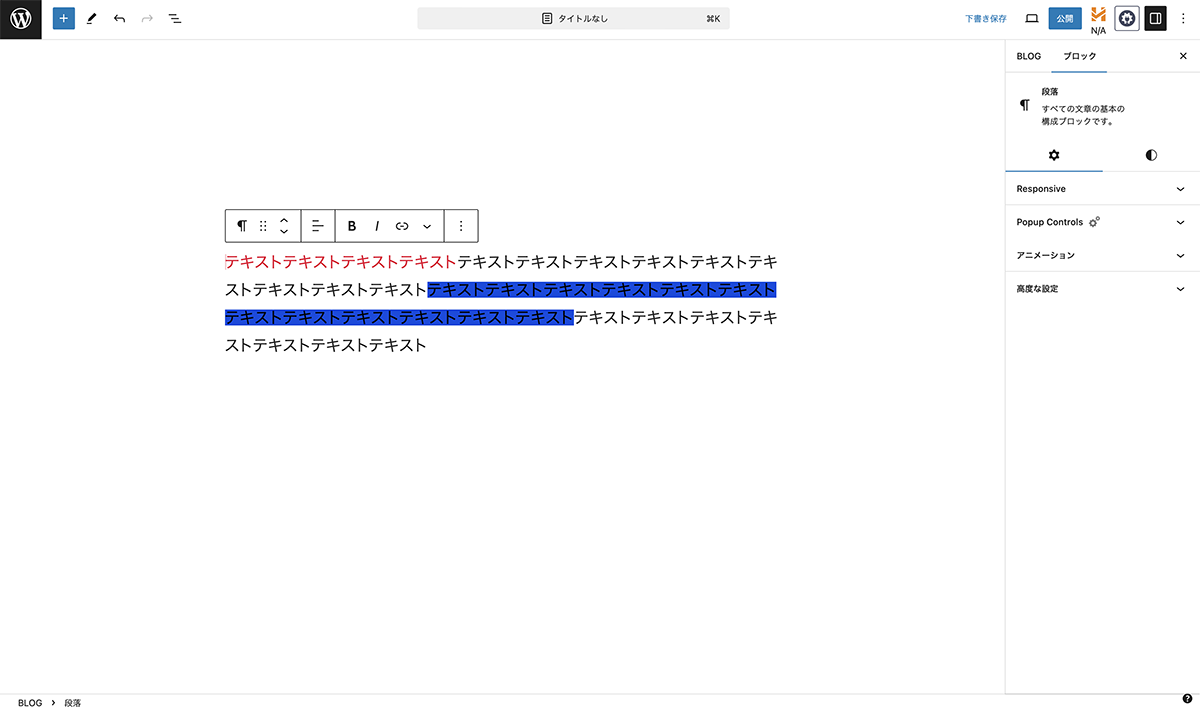Click the text alignment icon
The width and height of the screenshot is (1200, 711).
pos(318,226)
